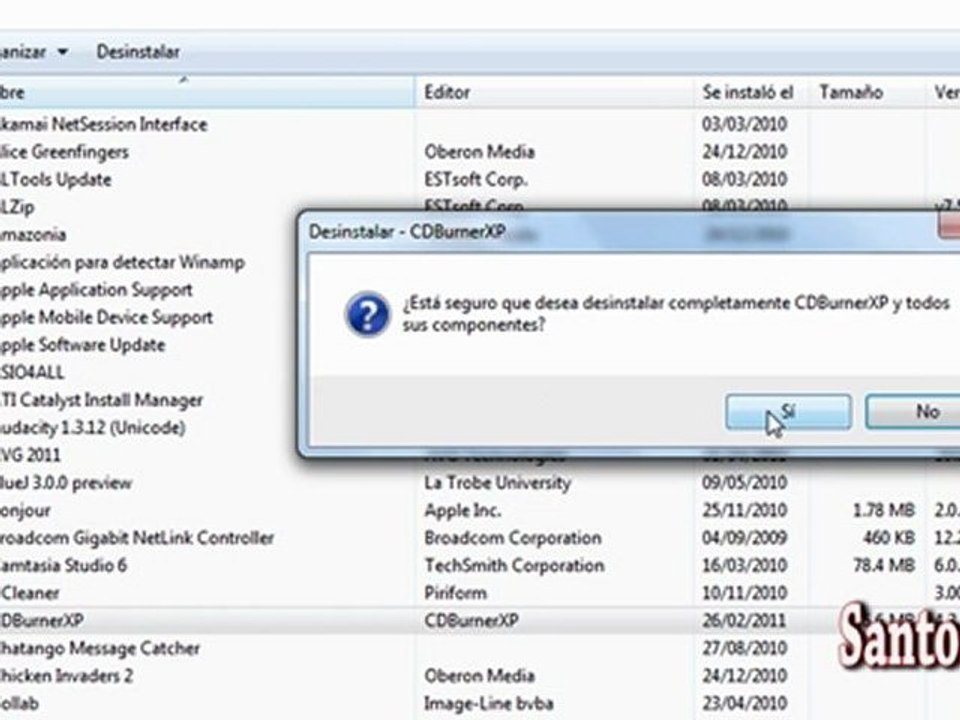This screenshot has width=960, height=720.
Task: Click install date 27/08/2010
Action: (744, 648)
